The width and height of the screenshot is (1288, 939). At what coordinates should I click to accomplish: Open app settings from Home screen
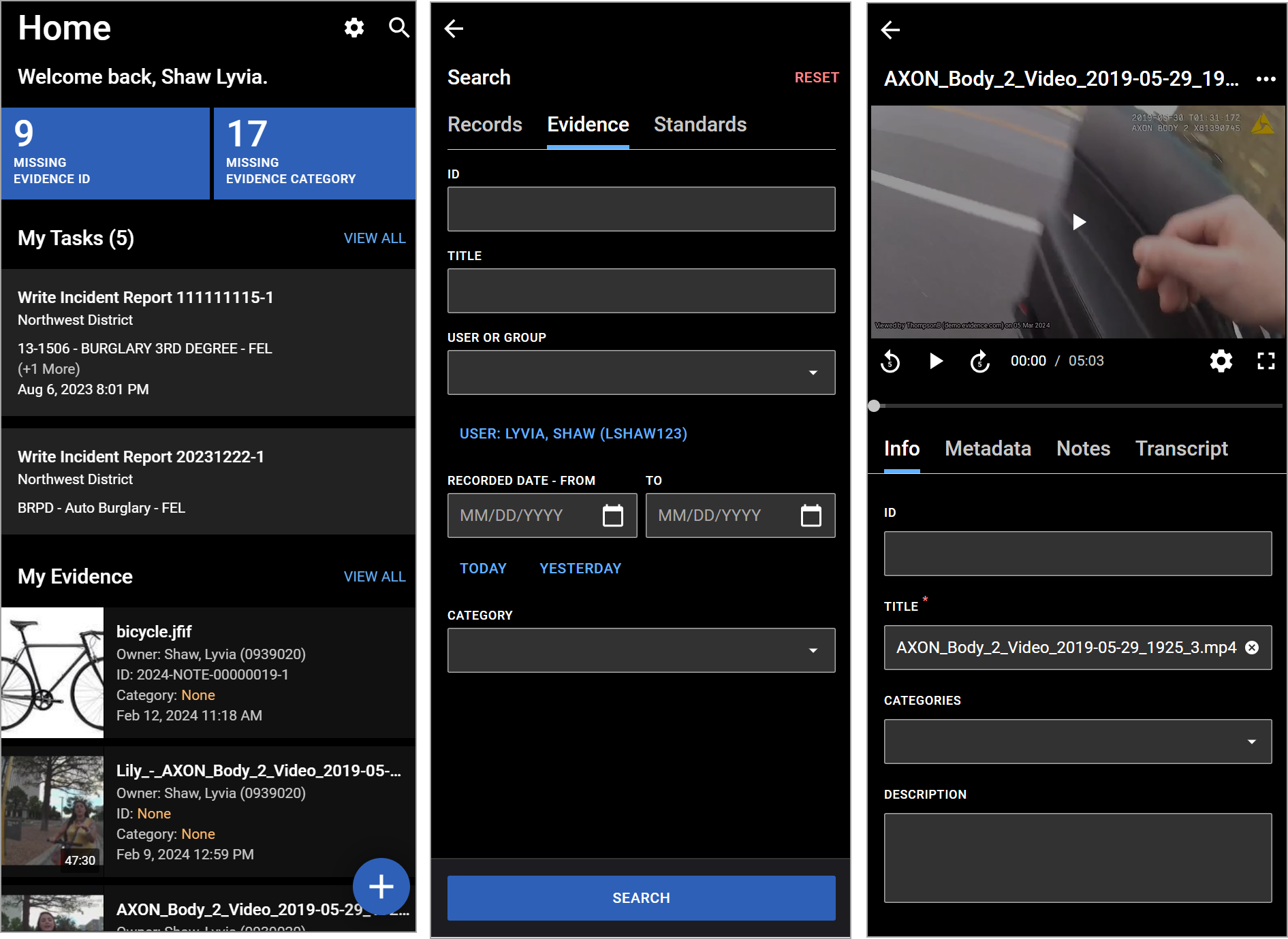tap(354, 28)
